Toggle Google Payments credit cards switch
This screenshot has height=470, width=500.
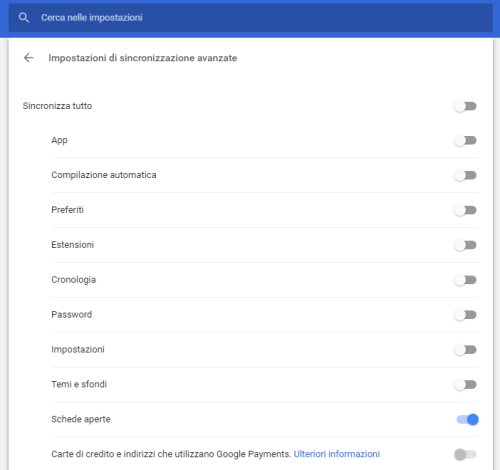pyautogui.click(x=465, y=454)
